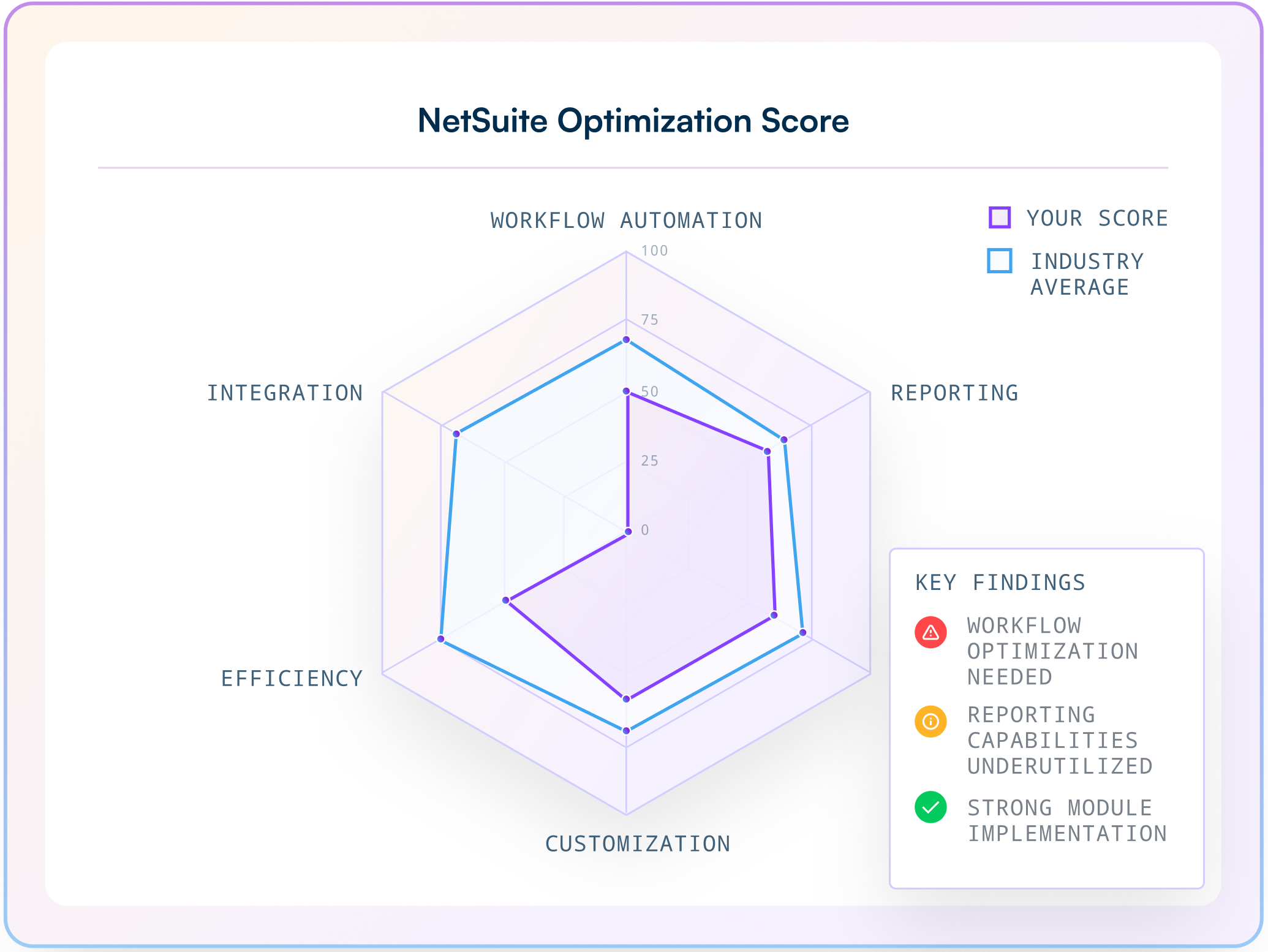
Task: Click the NetSuite Optimization Score title
Action: (x=633, y=121)
